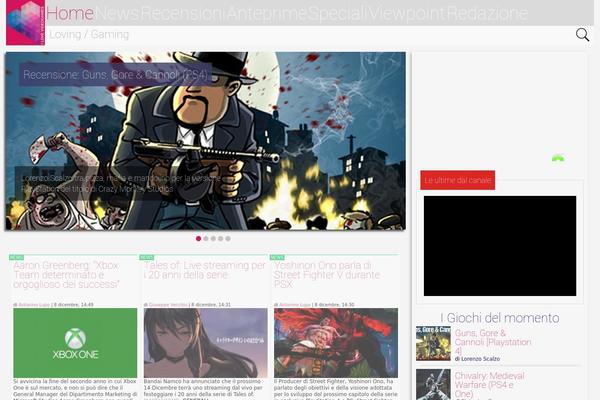The height and width of the screenshot is (400, 600).
Task: Click the I Giochi del momento heading
Action: click(500, 318)
